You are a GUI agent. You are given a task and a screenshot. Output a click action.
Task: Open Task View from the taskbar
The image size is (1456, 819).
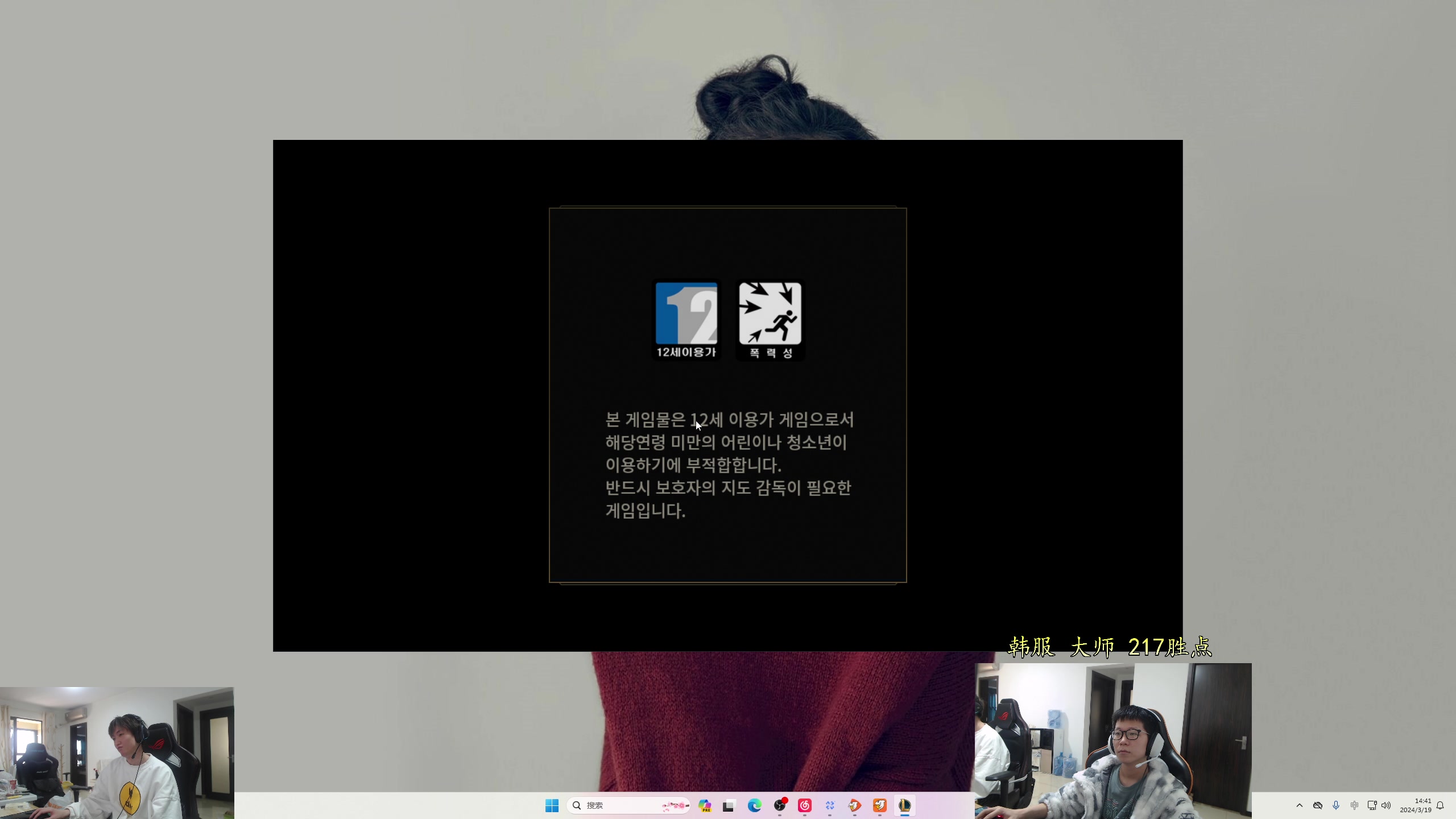coord(729,805)
